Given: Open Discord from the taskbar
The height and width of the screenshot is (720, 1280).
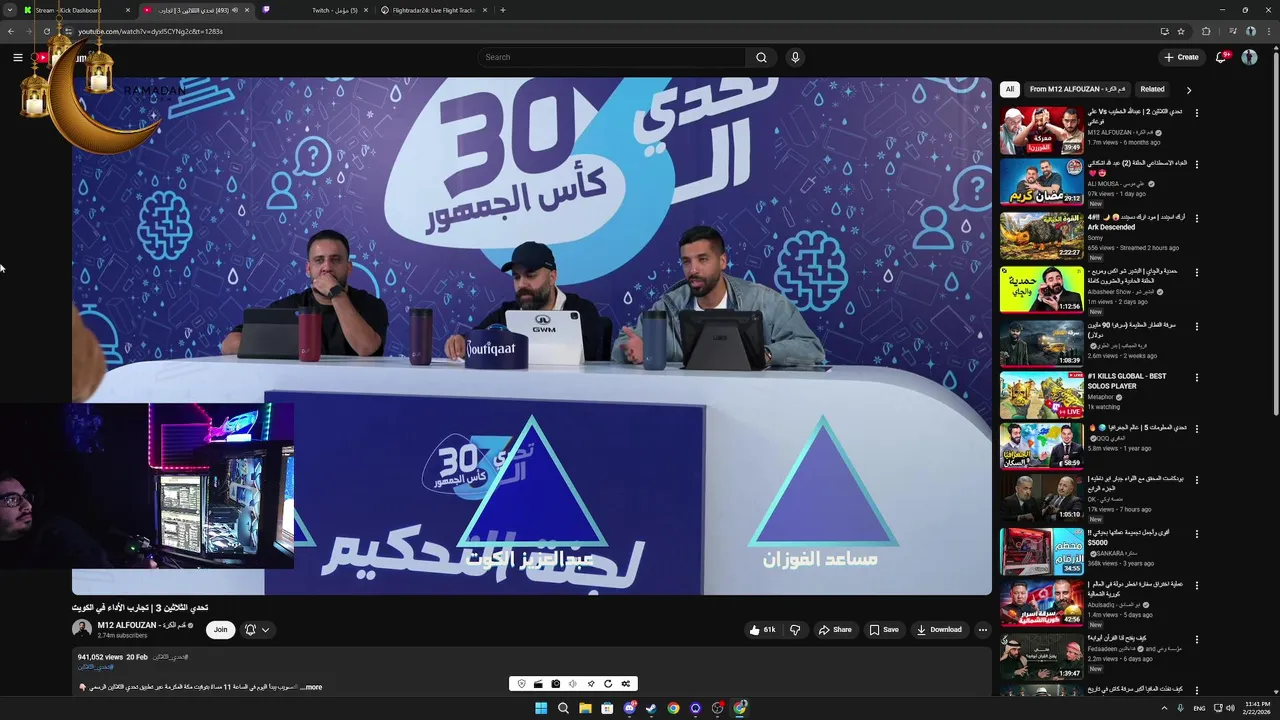Looking at the screenshot, I should tap(629, 708).
